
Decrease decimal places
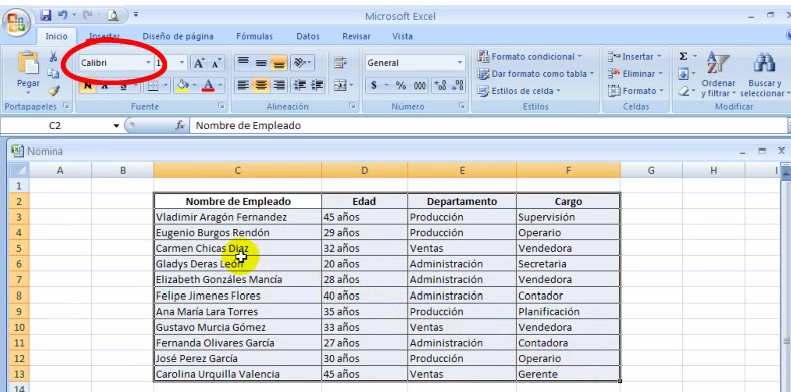(x=457, y=86)
